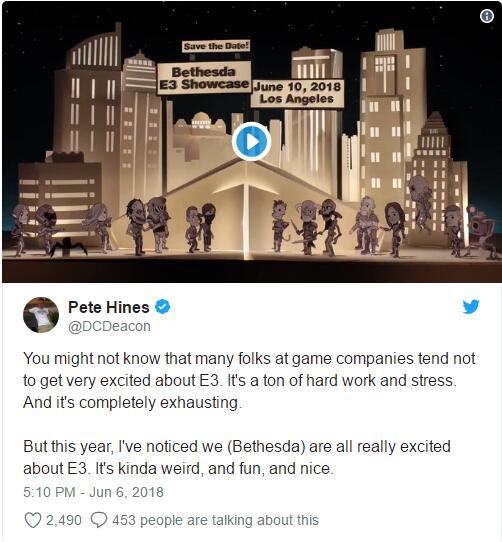Screen dimensions: 502x542
Task: Click the 2,490 likes count
Action: click(64, 520)
